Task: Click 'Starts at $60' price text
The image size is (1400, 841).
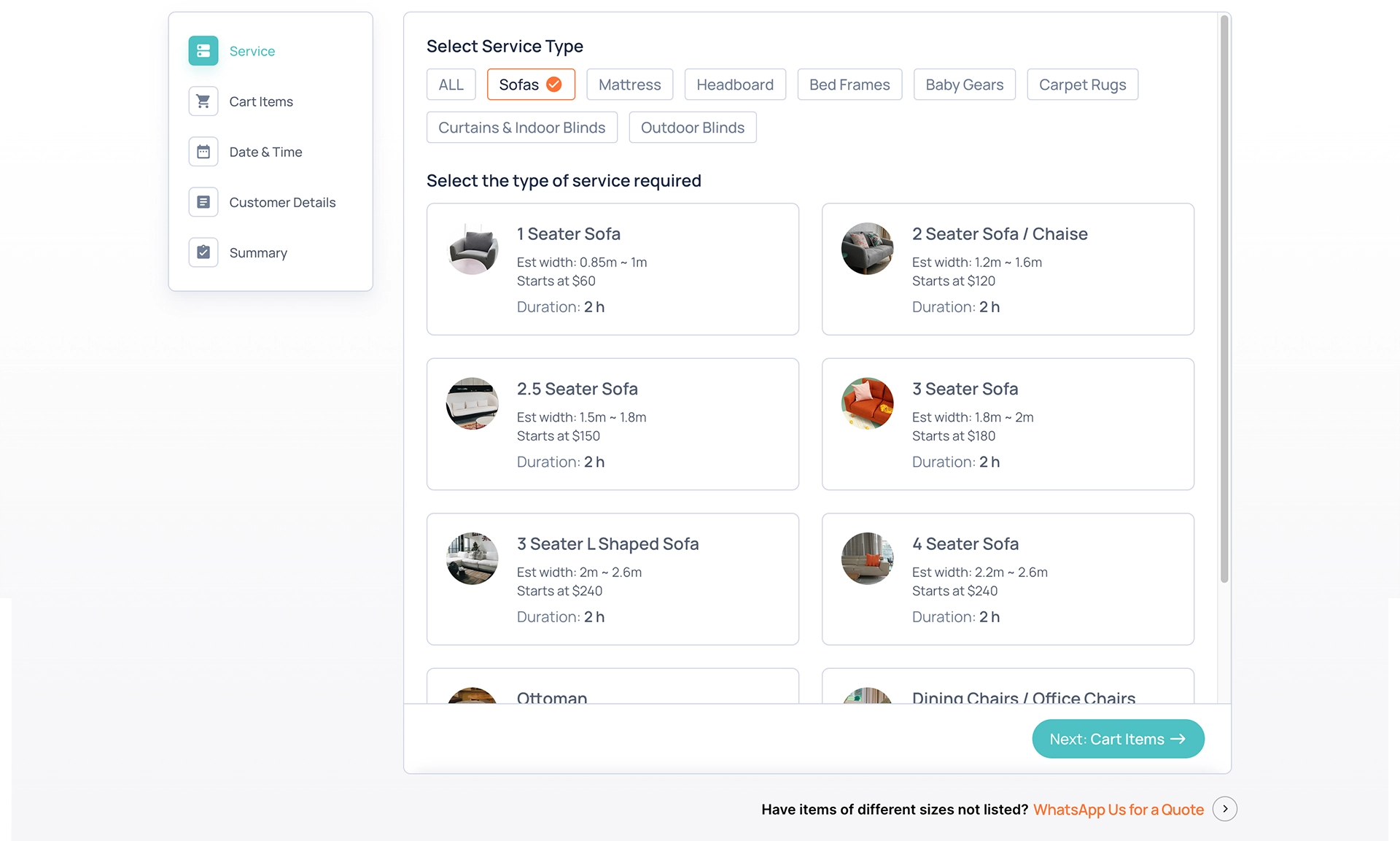Action: pos(556,281)
